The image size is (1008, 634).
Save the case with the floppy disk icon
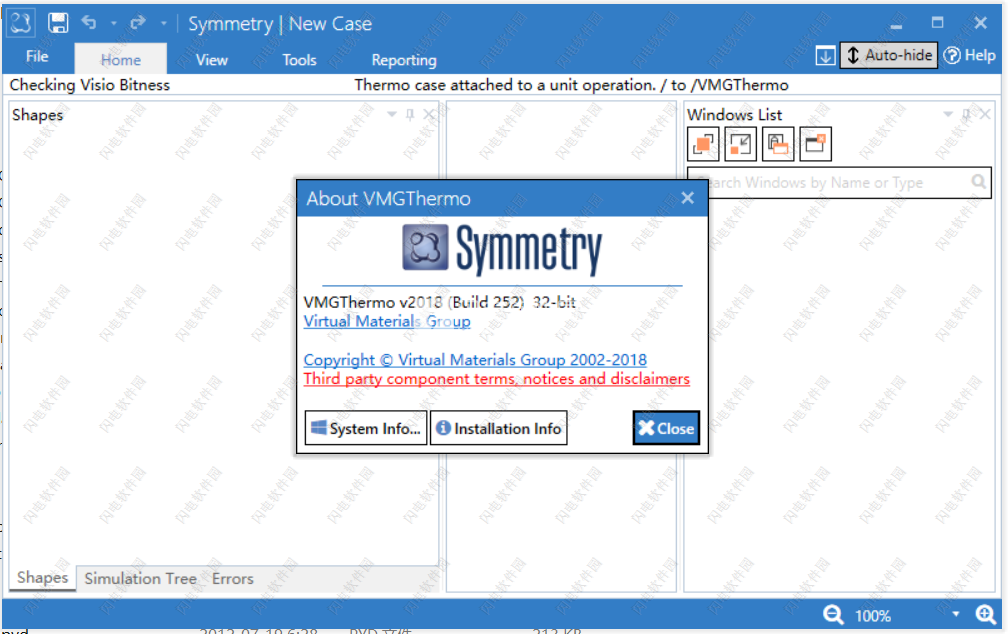tap(58, 23)
